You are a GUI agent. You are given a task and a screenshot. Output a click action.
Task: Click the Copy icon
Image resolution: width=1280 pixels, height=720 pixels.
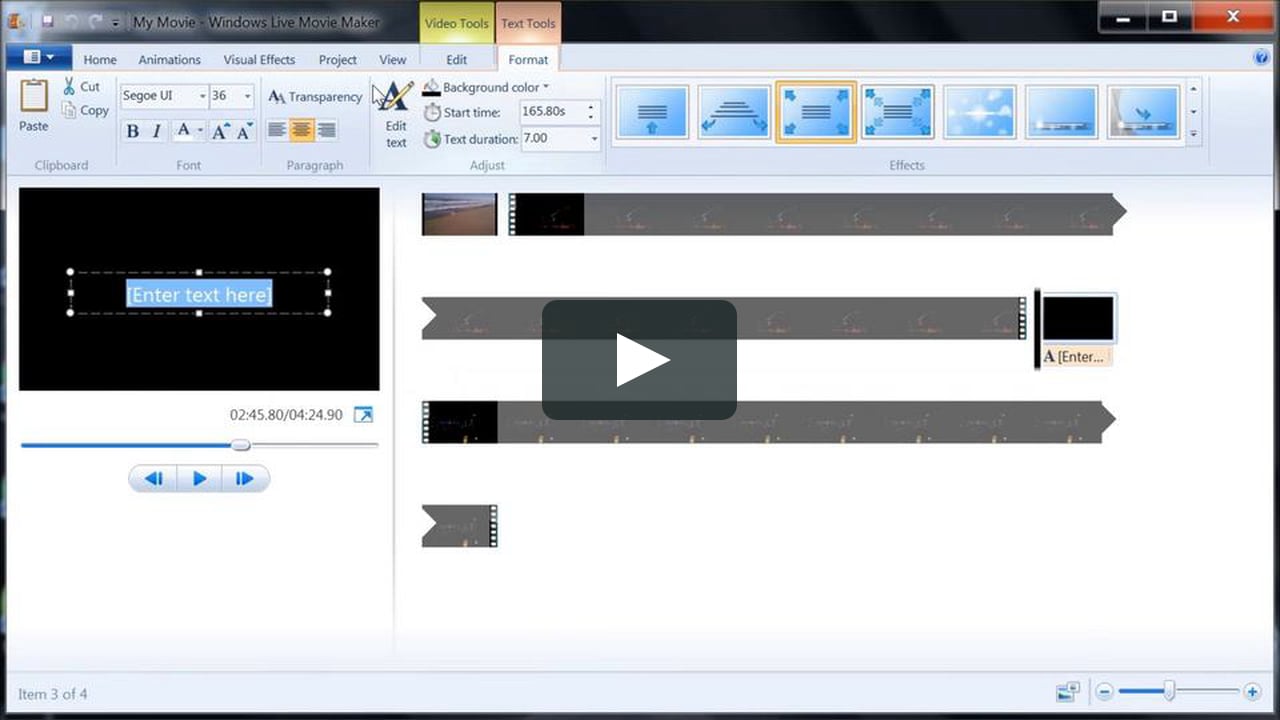point(84,110)
